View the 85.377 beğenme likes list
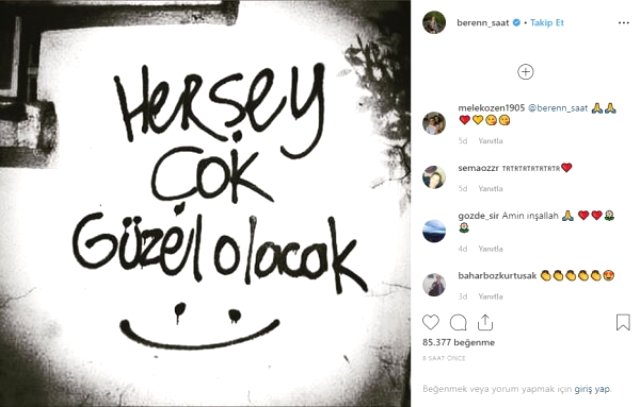The image size is (640, 407). (x=458, y=342)
